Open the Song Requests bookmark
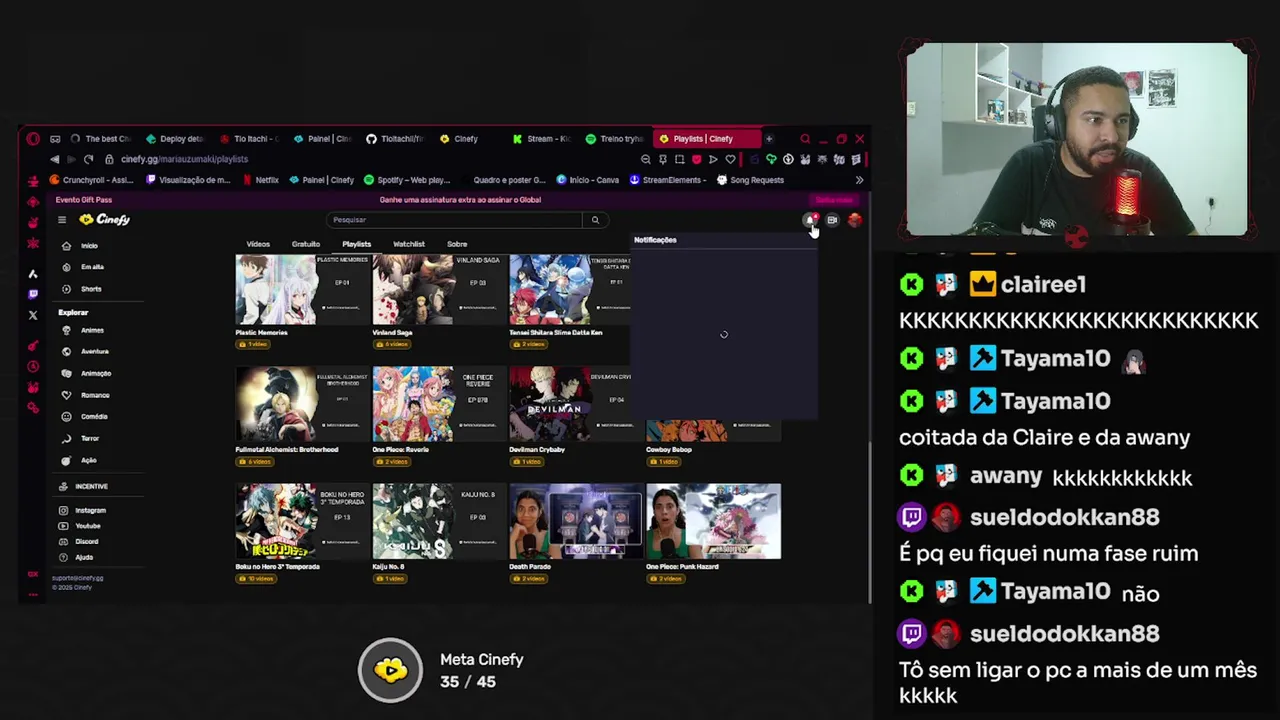Viewport: 1280px width, 720px height. coord(750,180)
